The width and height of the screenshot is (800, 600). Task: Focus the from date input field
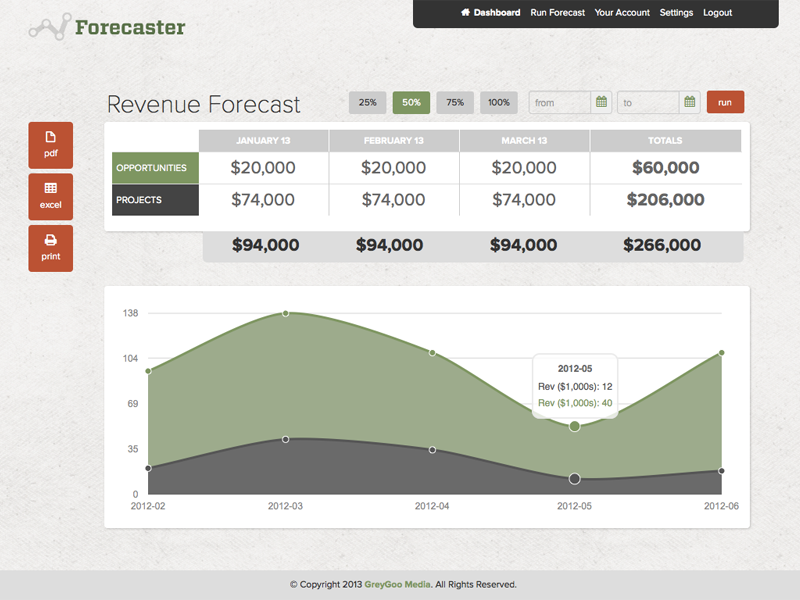pos(560,102)
